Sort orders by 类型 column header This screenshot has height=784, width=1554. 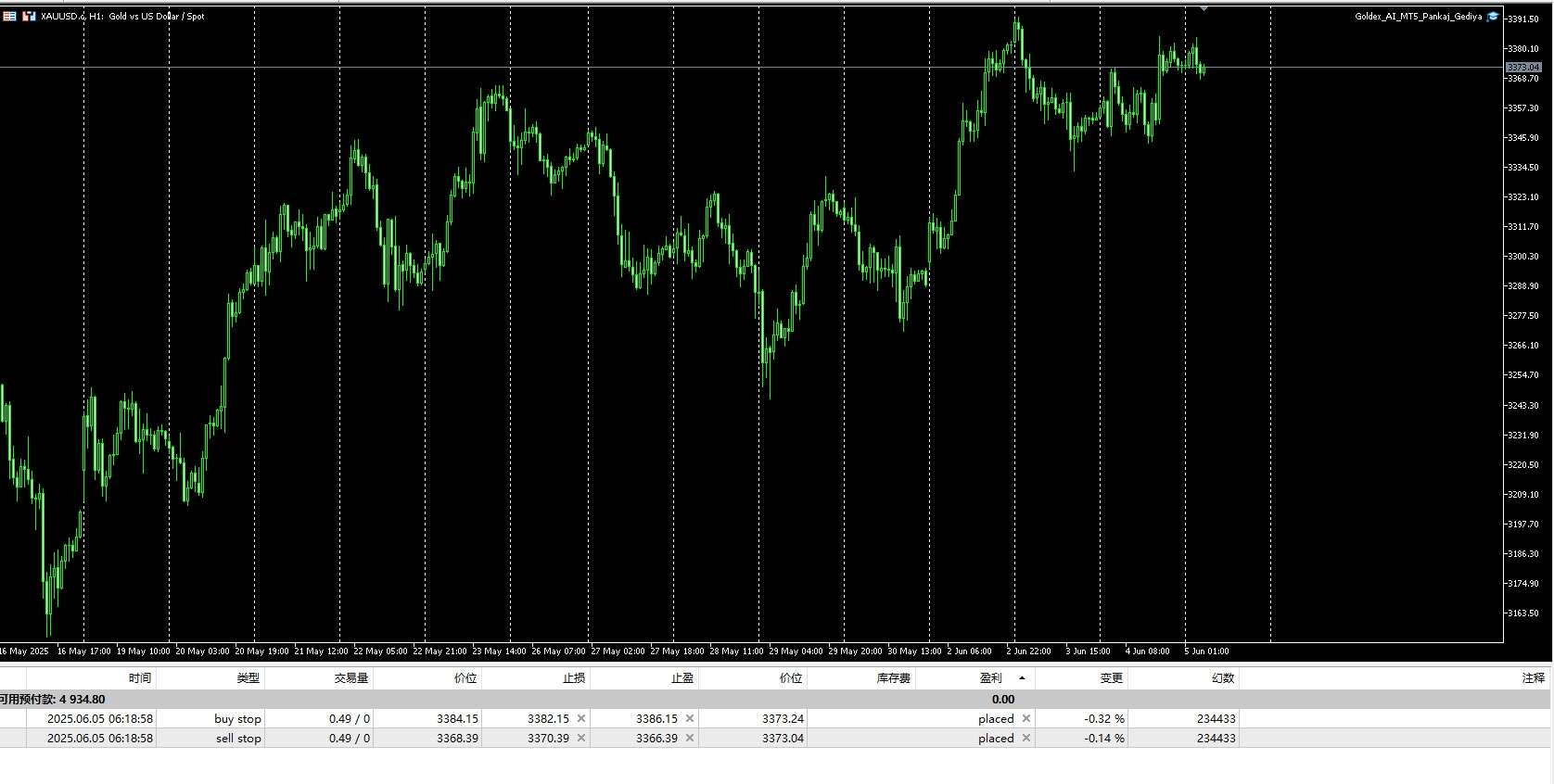pyautogui.click(x=248, y=678)
